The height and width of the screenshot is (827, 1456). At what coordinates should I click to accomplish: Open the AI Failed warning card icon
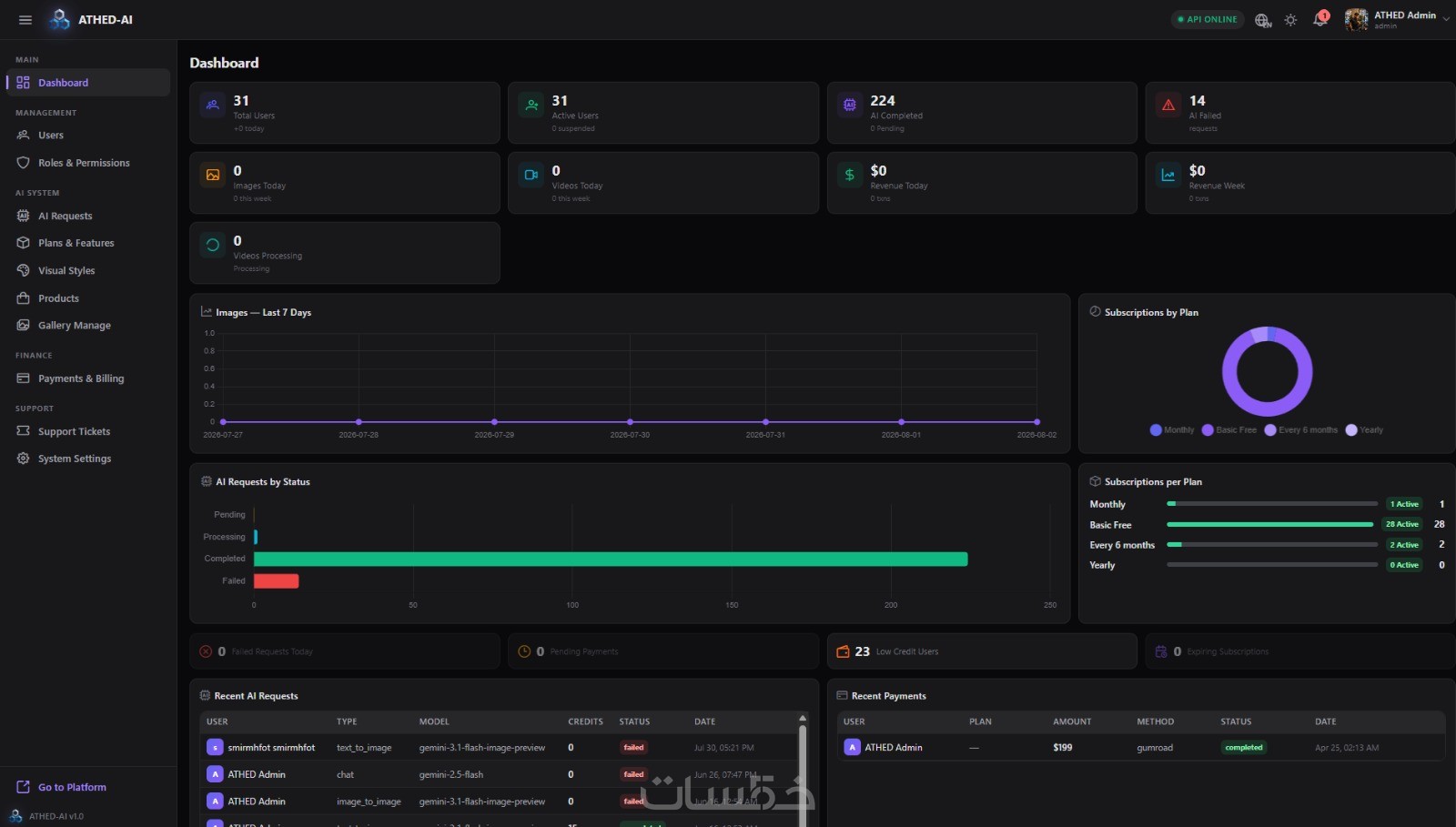pyautogui.click(x=1168, y=106)
